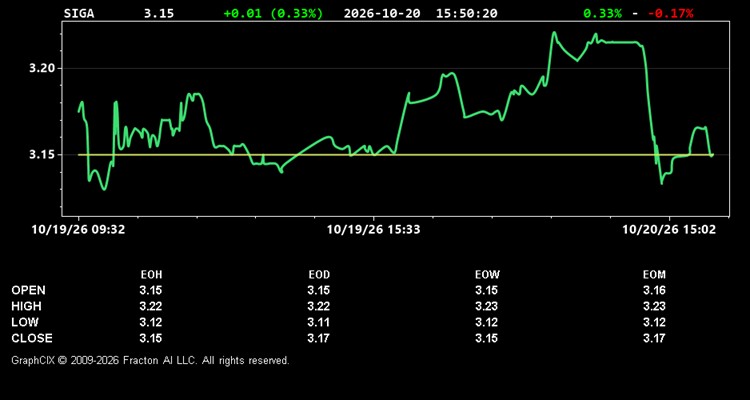Click the green +0.01 (0.33%) change
750x400 pixels.
point(273,13)
